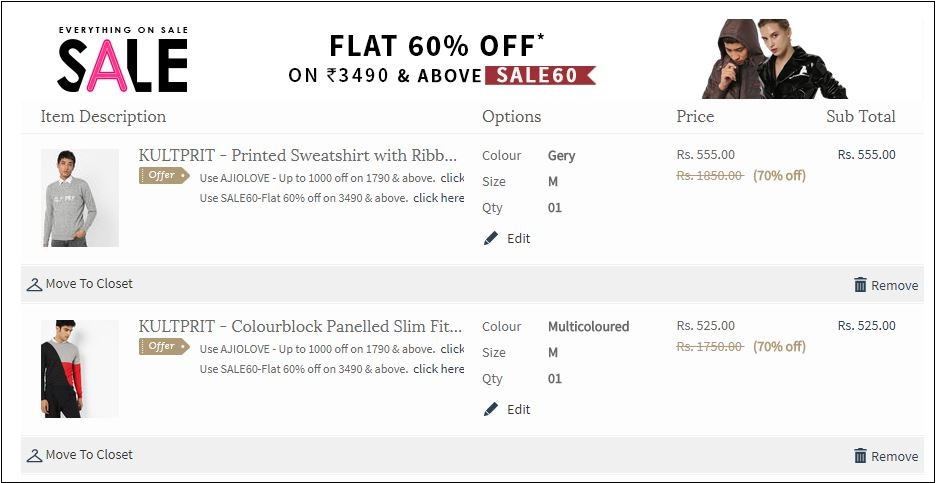Open the Colourblock sweater product thumbnail
936x483 pixels.
80,369
